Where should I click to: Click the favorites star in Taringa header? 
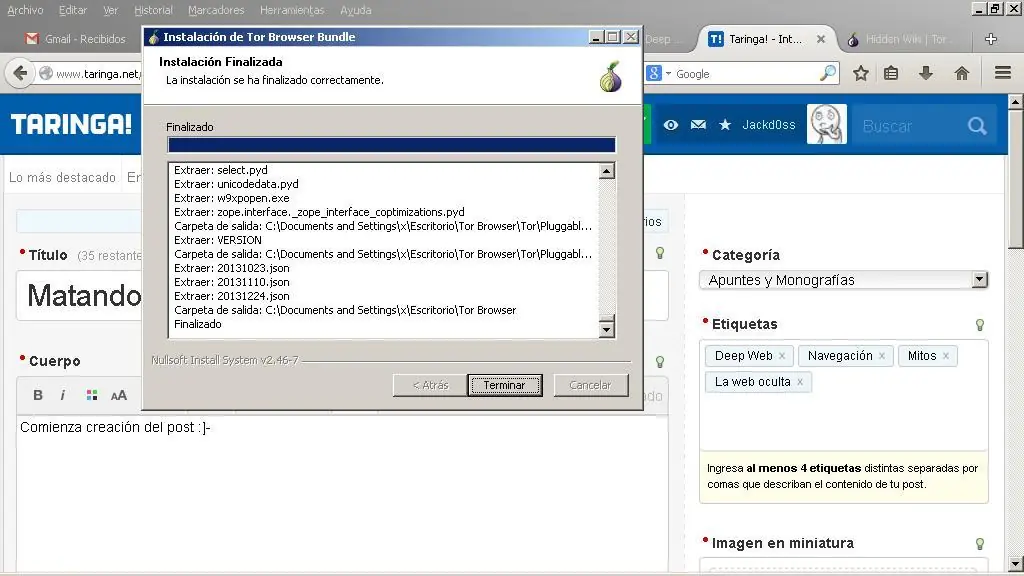click(725, 125)
